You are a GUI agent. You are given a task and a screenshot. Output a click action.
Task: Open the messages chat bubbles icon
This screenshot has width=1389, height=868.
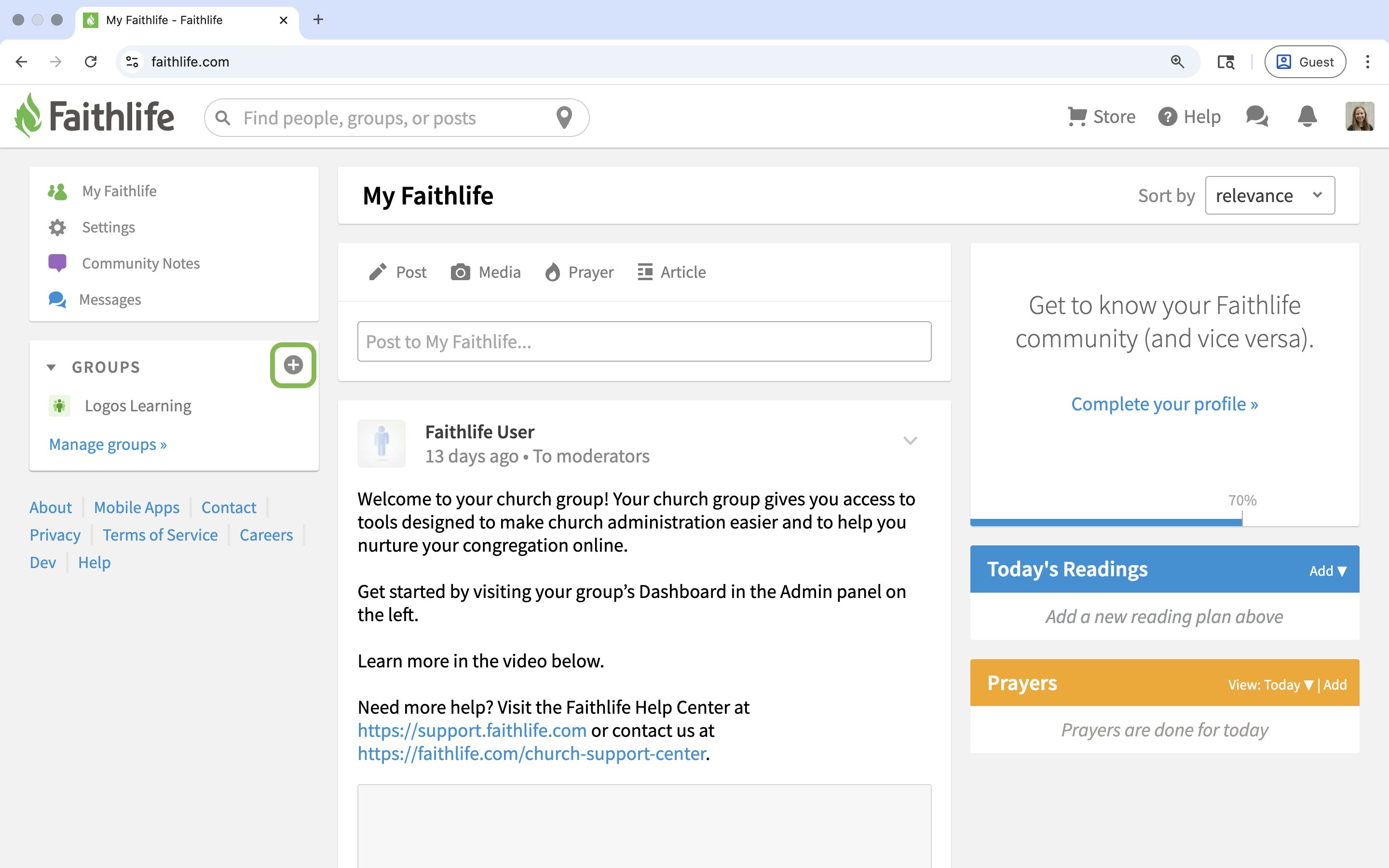coord(1257,117)
